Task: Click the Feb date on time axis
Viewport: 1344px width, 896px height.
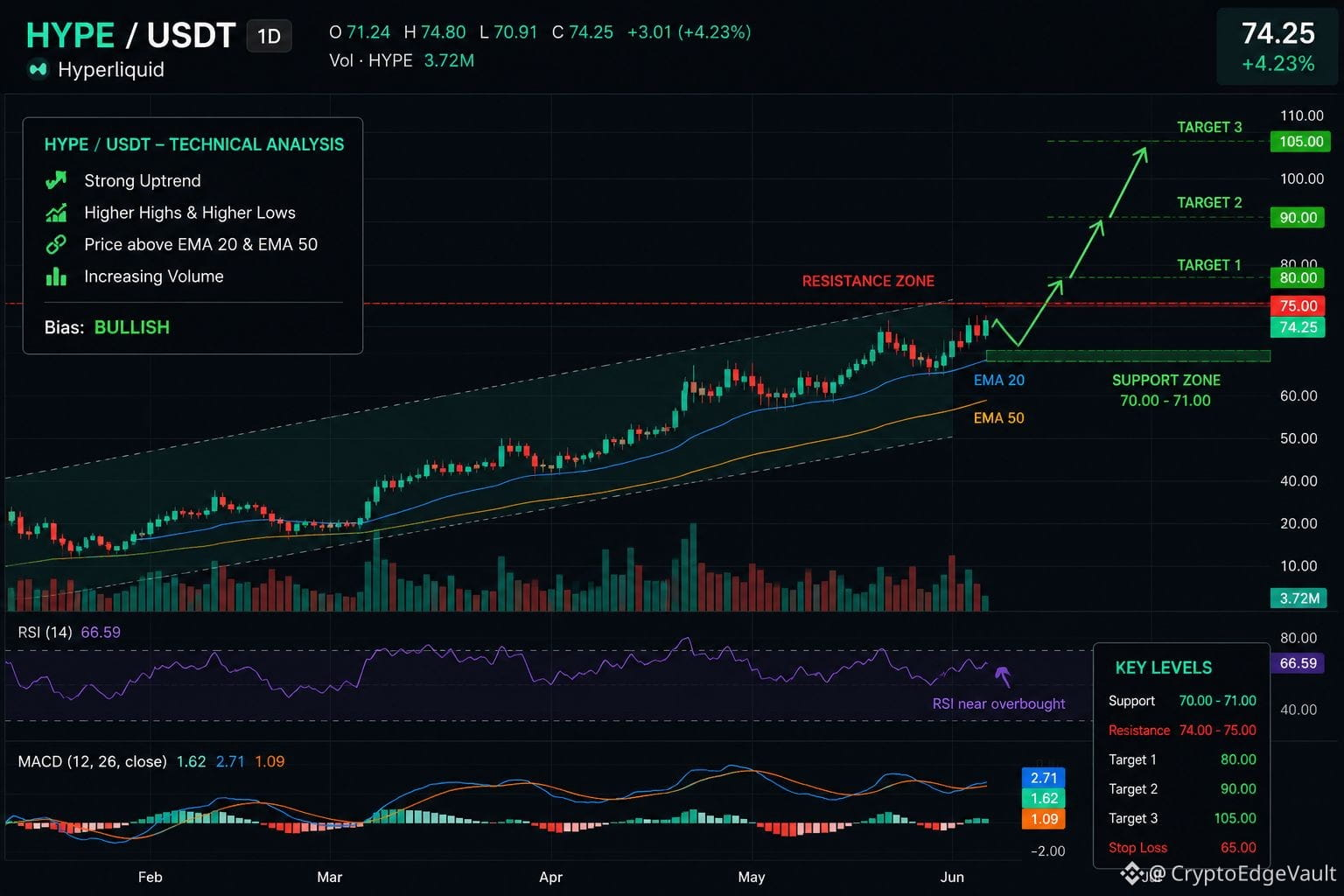Action: pos(150,877)
